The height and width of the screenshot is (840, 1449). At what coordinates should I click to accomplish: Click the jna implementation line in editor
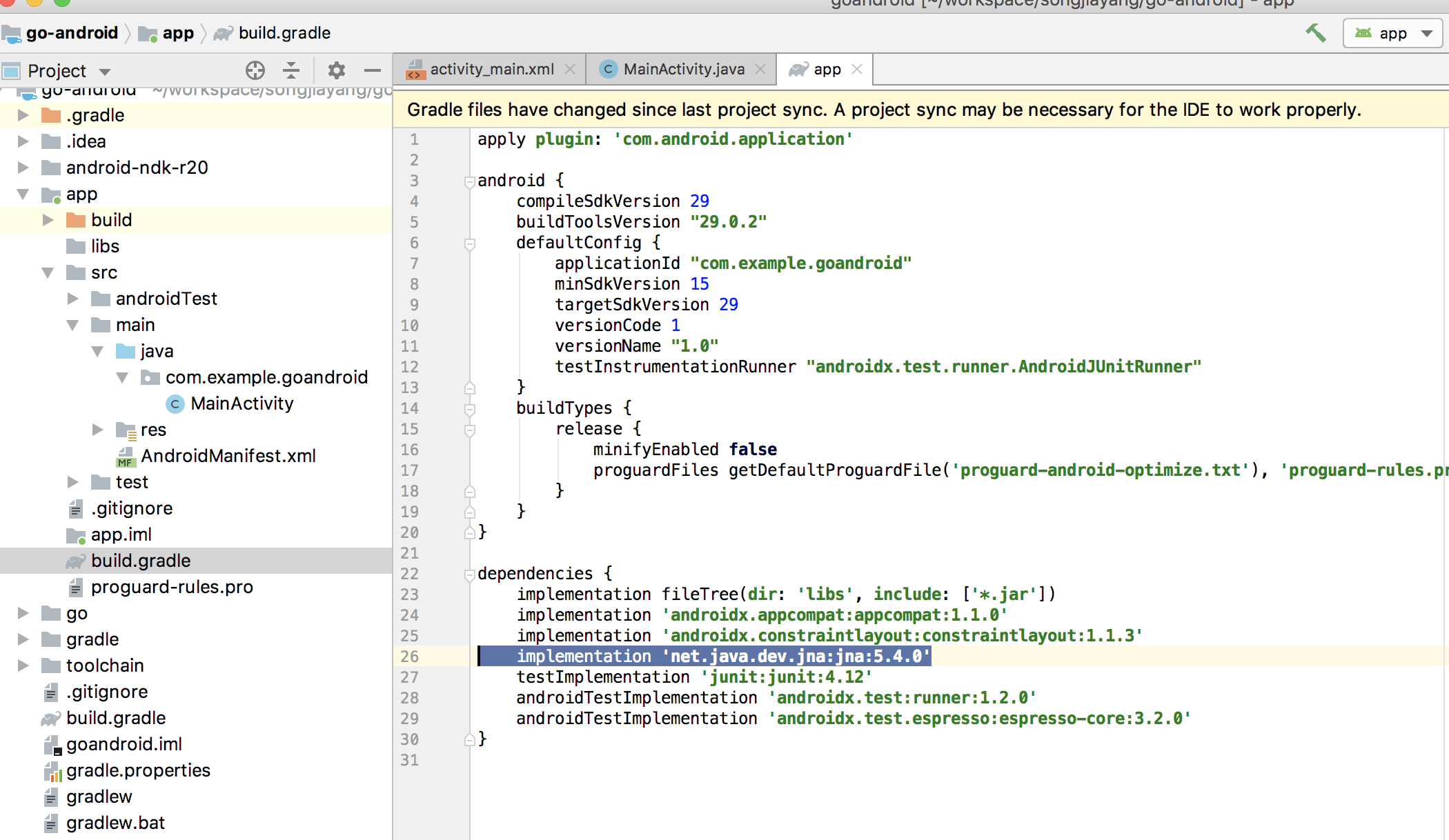pos(723,656)
